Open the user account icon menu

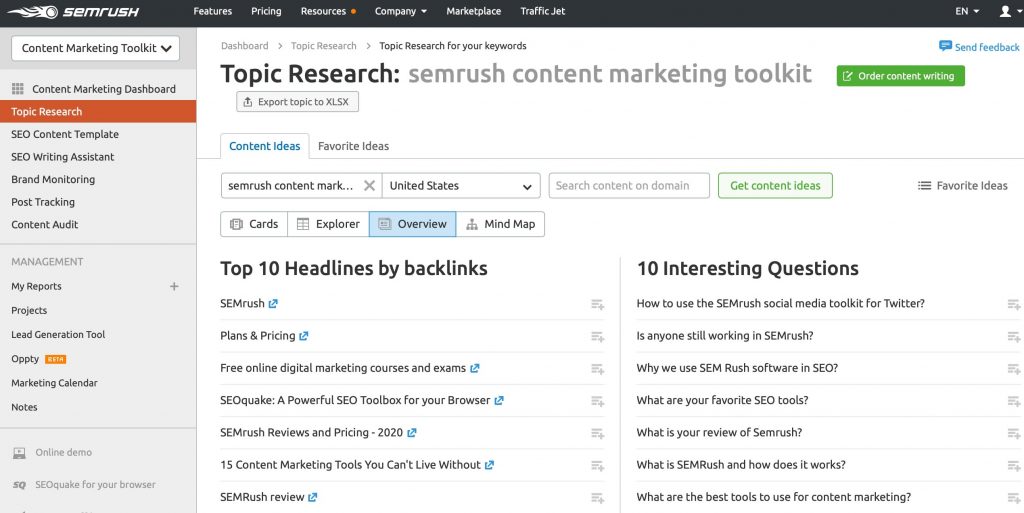coord(1005,11)
